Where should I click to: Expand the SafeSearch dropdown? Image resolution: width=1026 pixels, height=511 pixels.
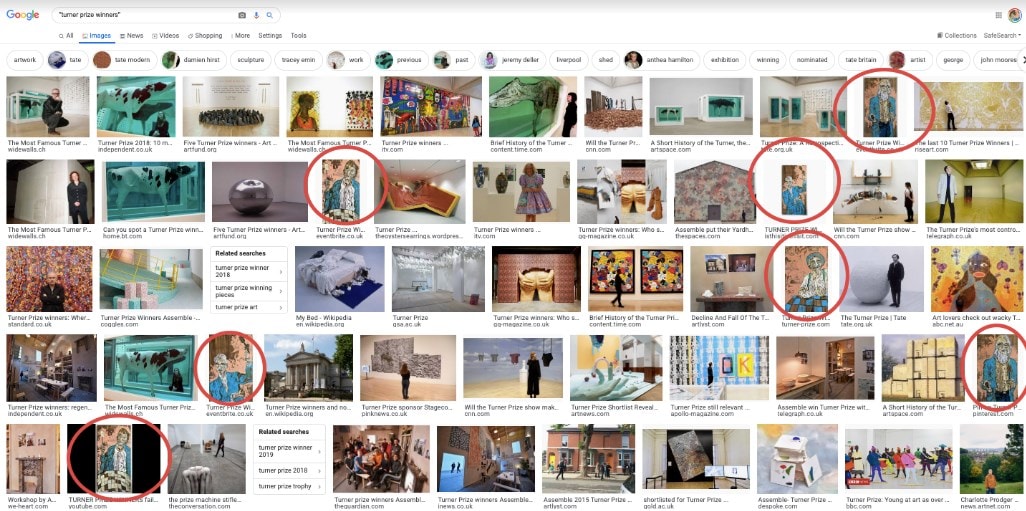[1001, 36]
